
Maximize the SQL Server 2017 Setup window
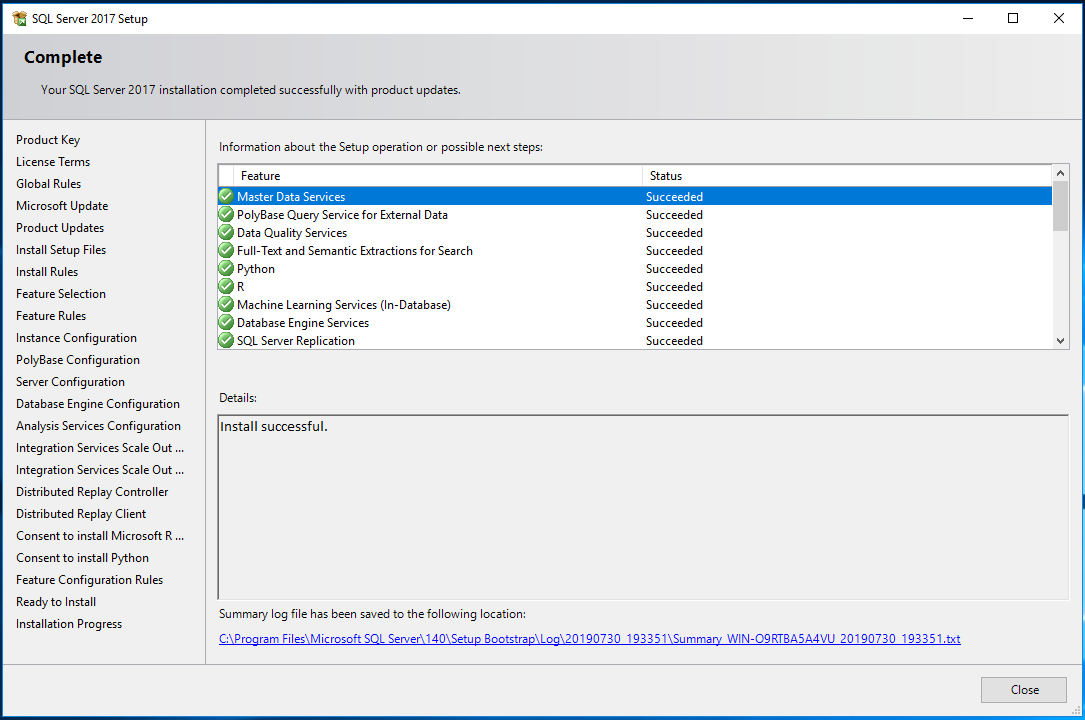pyautogui.click(x=1013, y=18)
